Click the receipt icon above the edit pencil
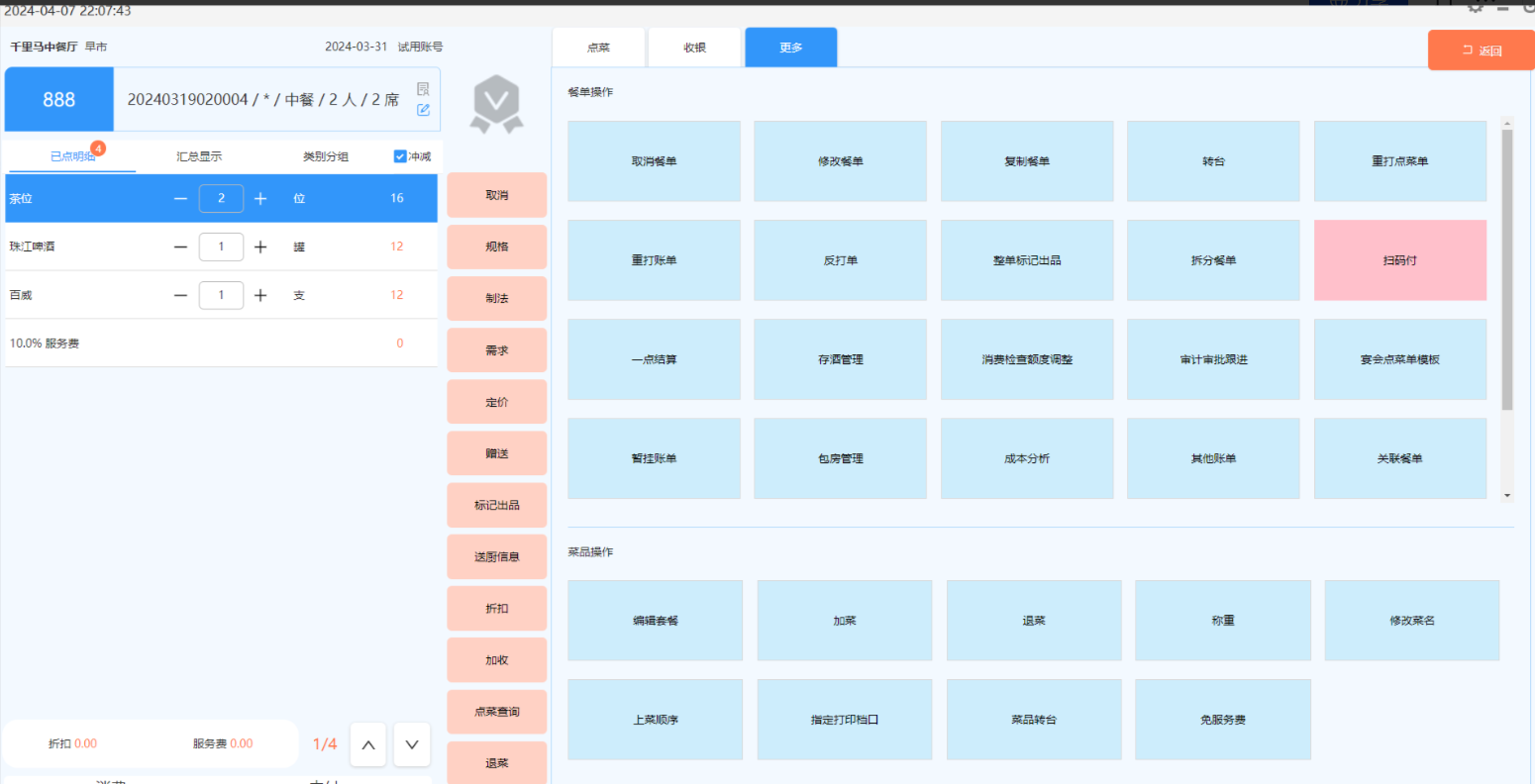 click(423, 89)
